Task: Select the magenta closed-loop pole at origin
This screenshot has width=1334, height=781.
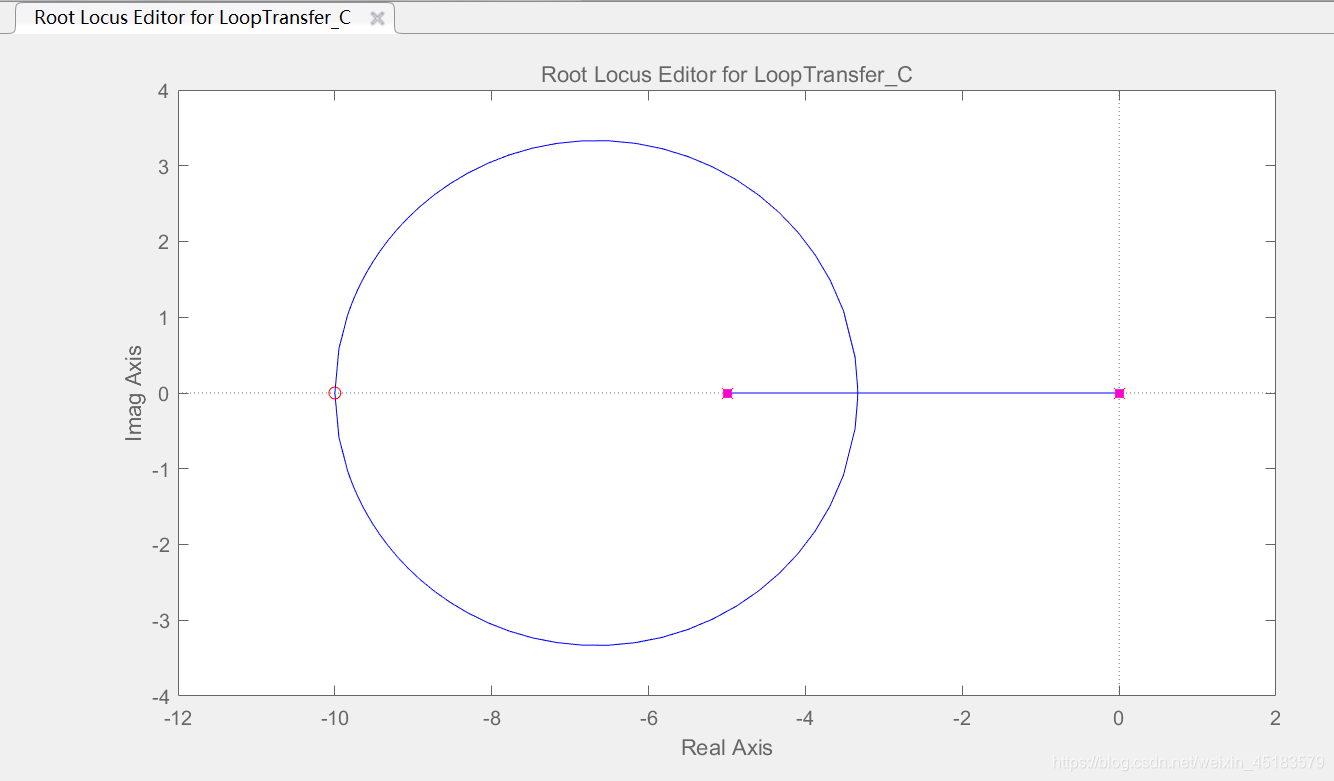Action: tap(1119, 393)
